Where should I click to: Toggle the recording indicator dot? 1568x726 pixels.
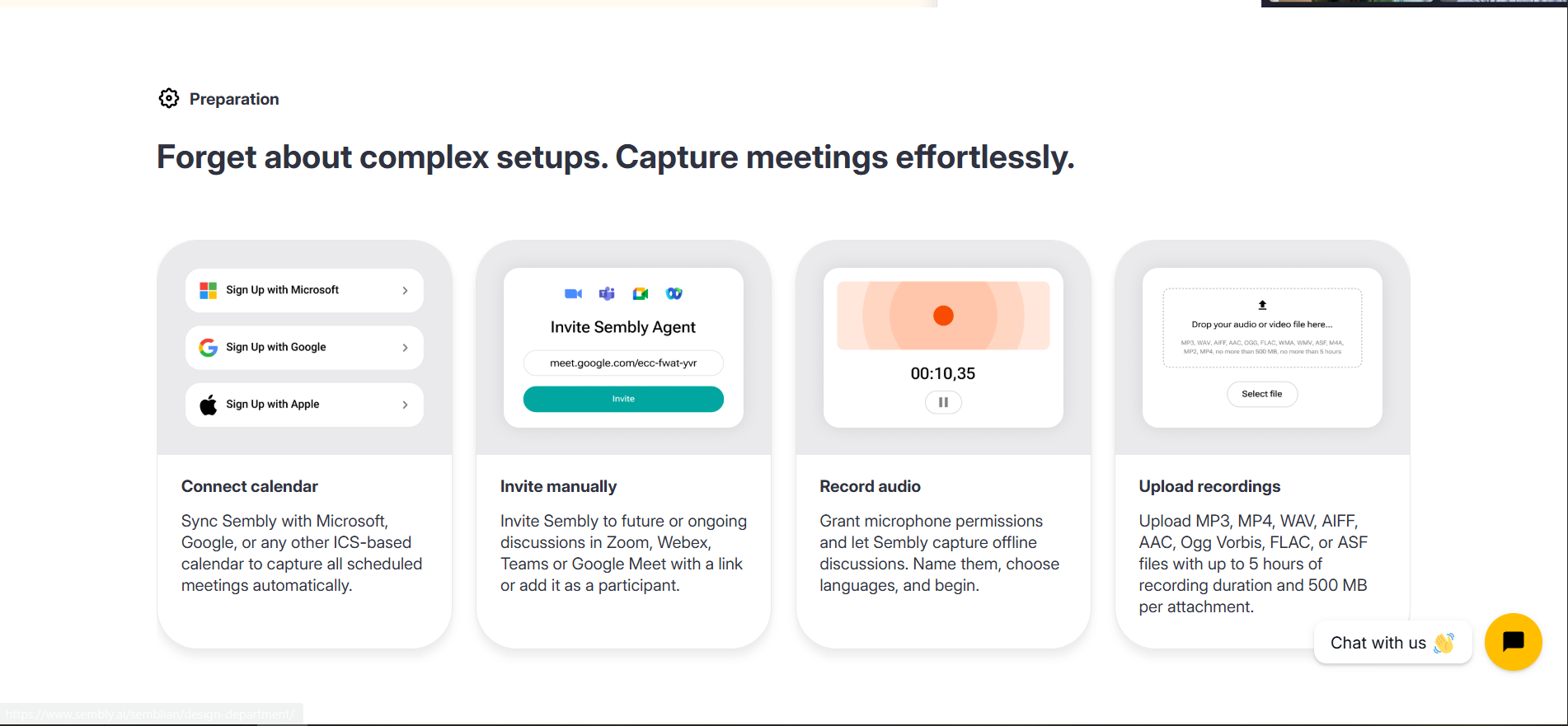coord(943,315)
